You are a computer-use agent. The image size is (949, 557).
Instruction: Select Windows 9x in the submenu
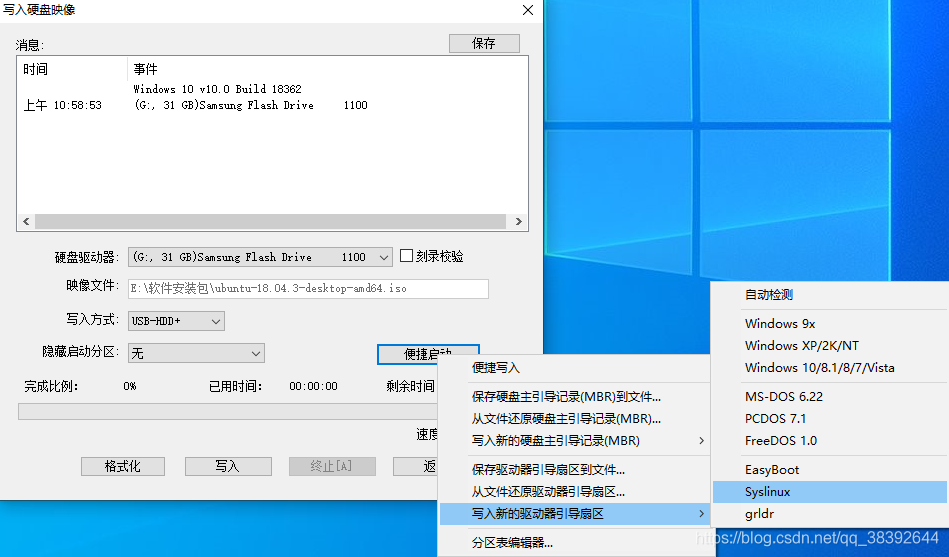(830, 323)
